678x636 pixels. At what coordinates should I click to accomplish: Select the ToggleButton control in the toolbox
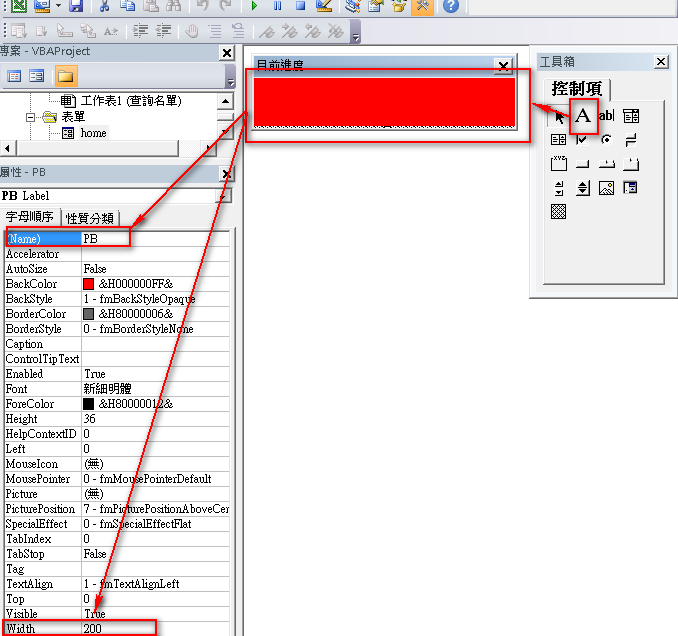click(631, 140)
